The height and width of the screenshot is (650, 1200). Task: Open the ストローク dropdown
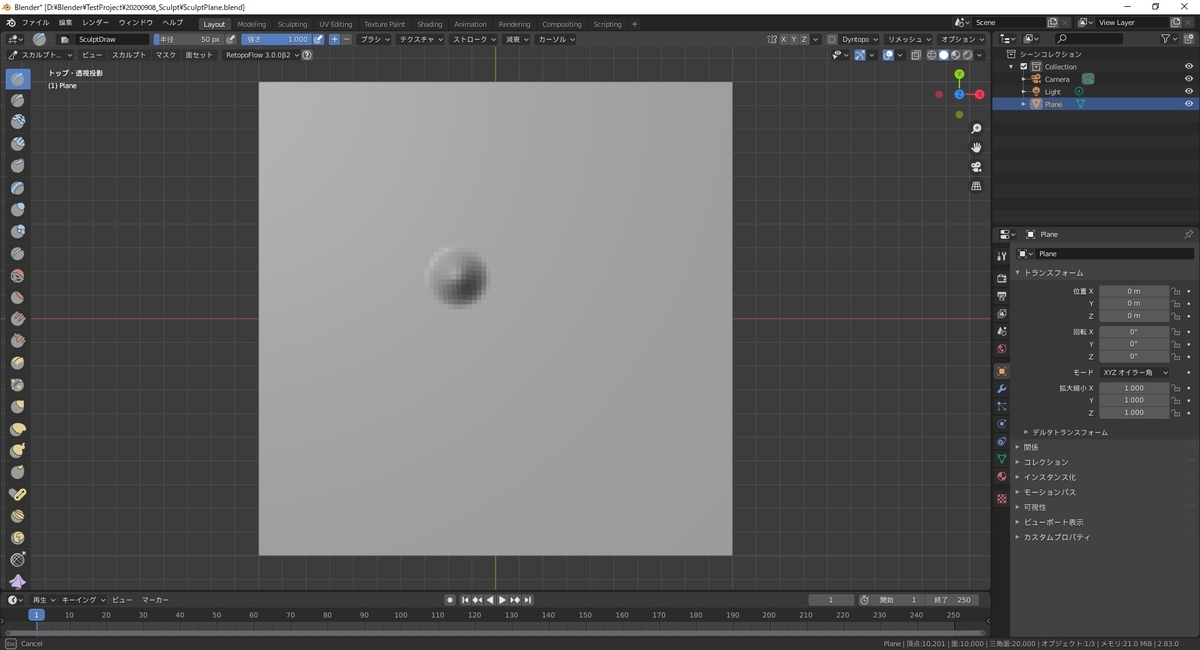pyautogui.click(x=474, y=39)
